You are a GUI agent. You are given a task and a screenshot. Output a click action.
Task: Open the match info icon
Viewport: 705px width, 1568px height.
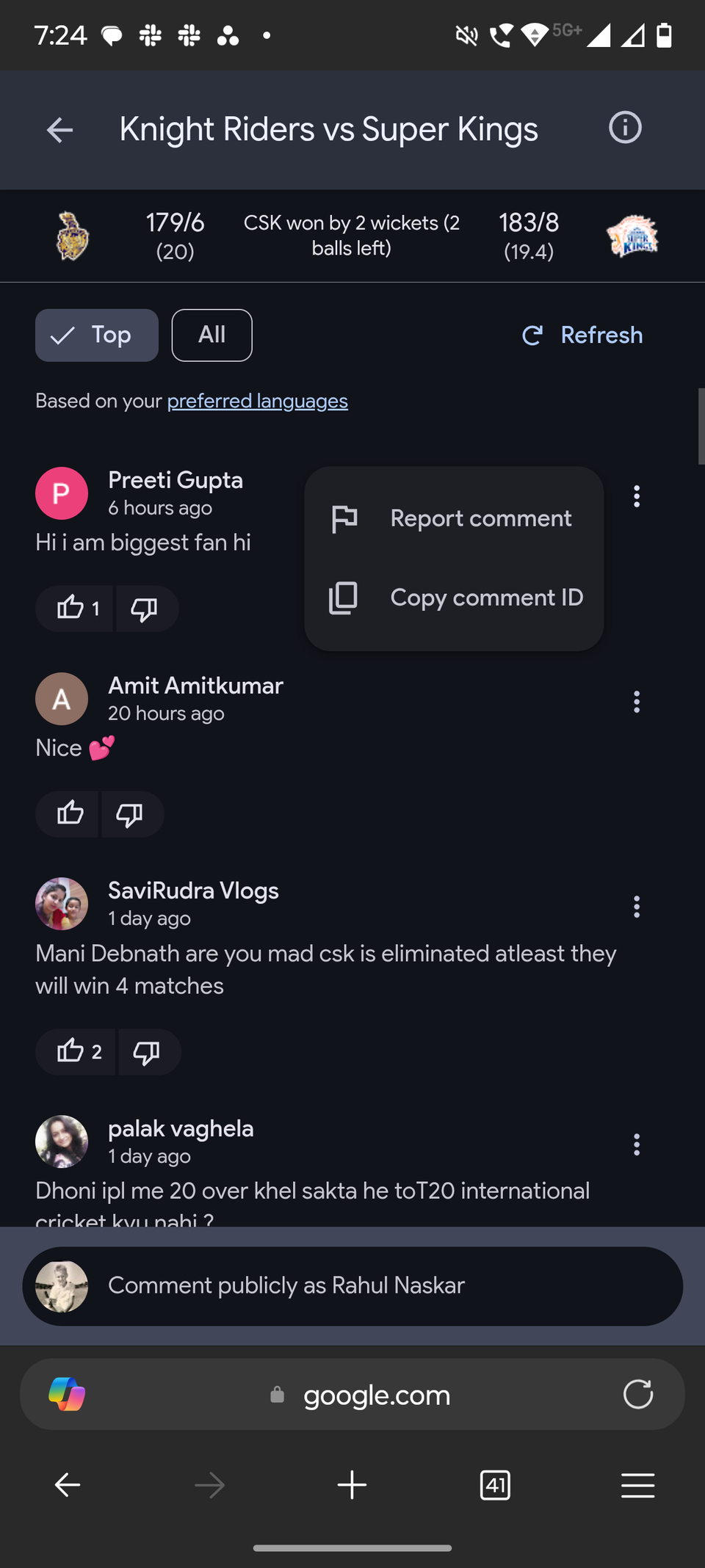pyautogui.click(x=625, y=128)
